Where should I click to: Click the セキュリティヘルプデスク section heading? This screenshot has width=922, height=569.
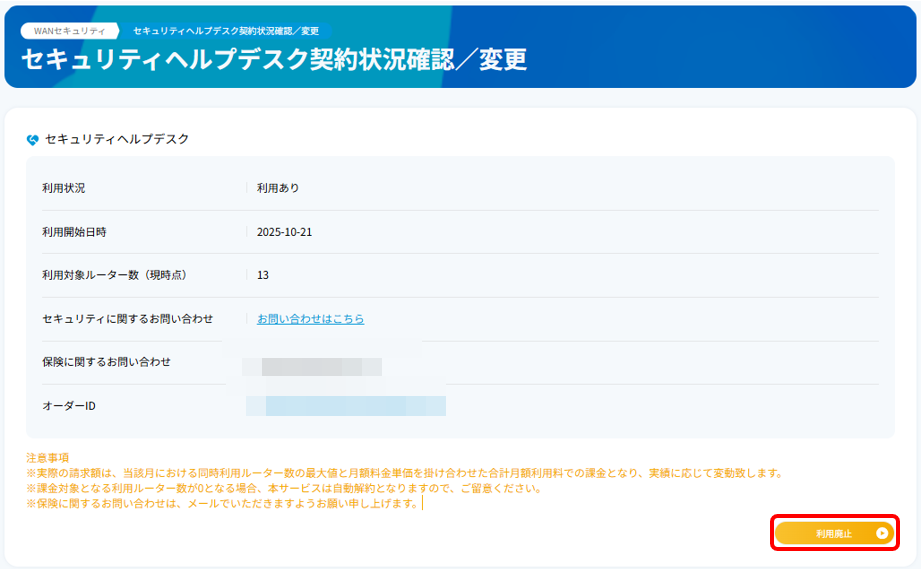tap(117, 139)
